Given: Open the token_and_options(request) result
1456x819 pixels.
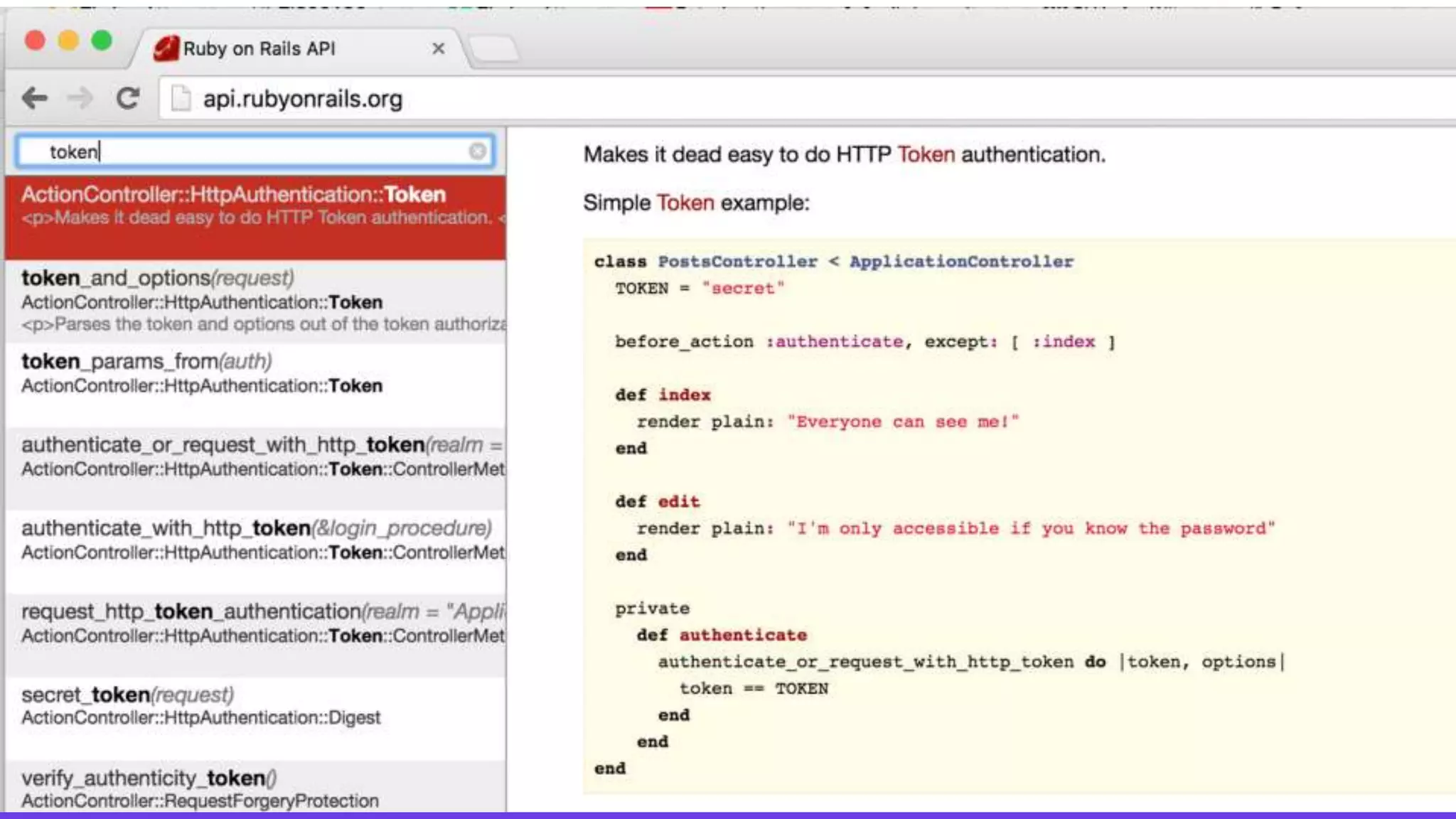Looking at the screenshot, I should [x=255, y=301].
